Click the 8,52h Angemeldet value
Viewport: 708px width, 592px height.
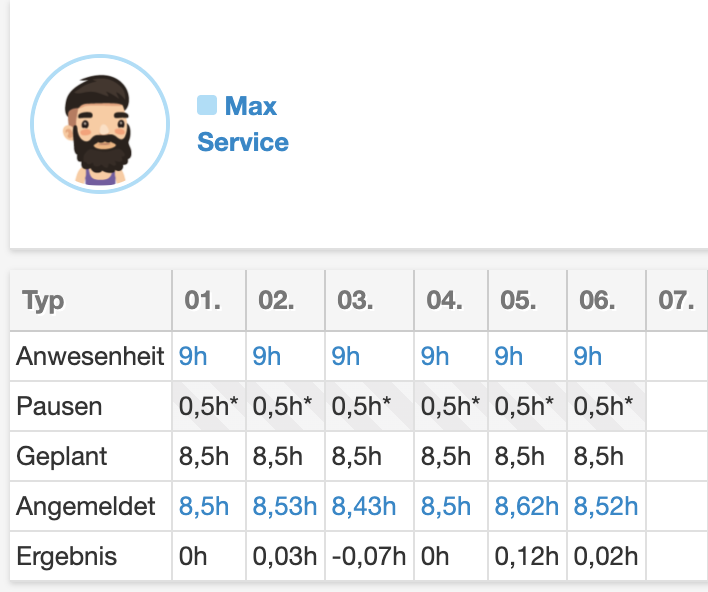click(x=606, y=507)
